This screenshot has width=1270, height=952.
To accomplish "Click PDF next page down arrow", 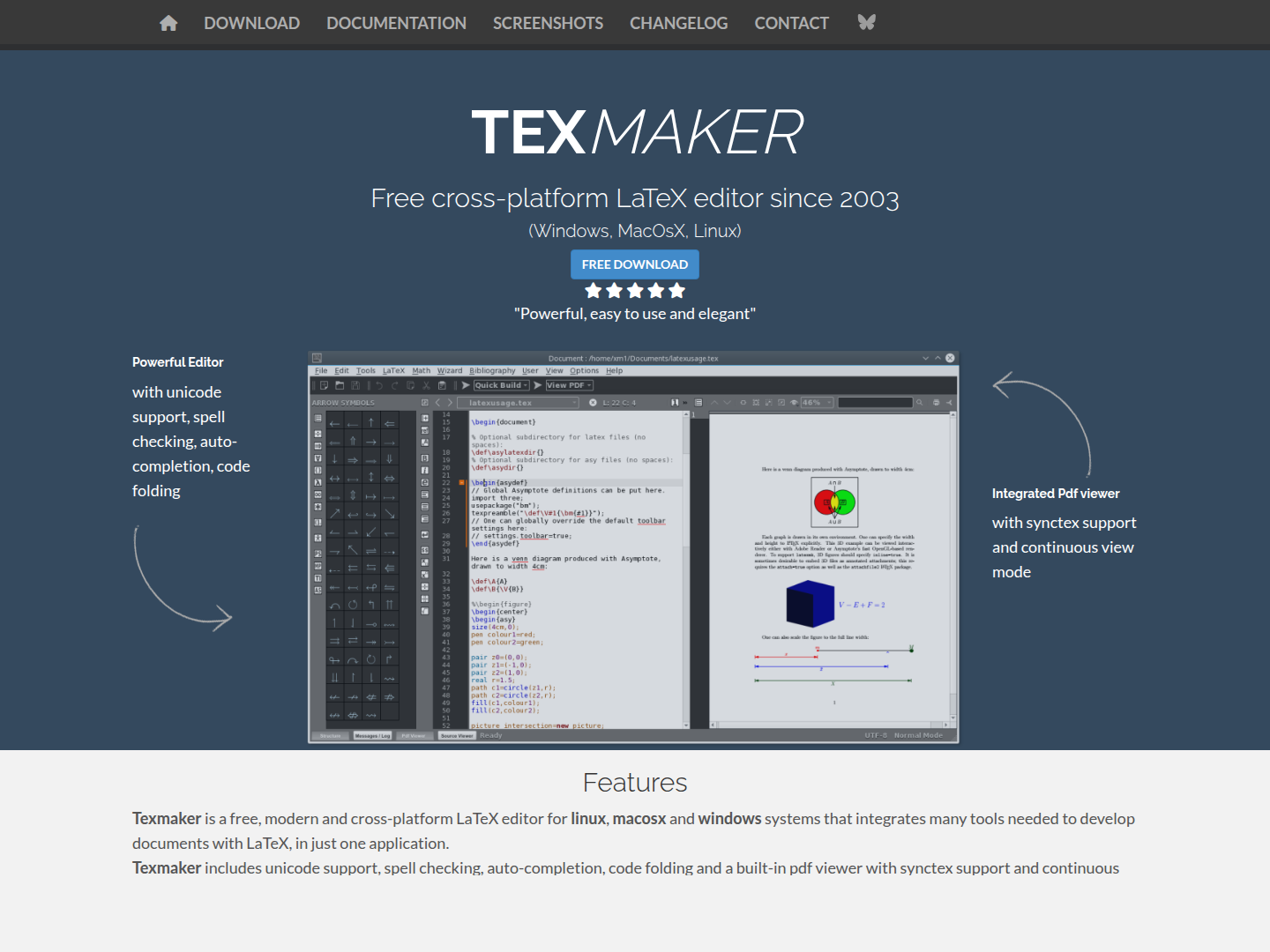I will 728,403.
